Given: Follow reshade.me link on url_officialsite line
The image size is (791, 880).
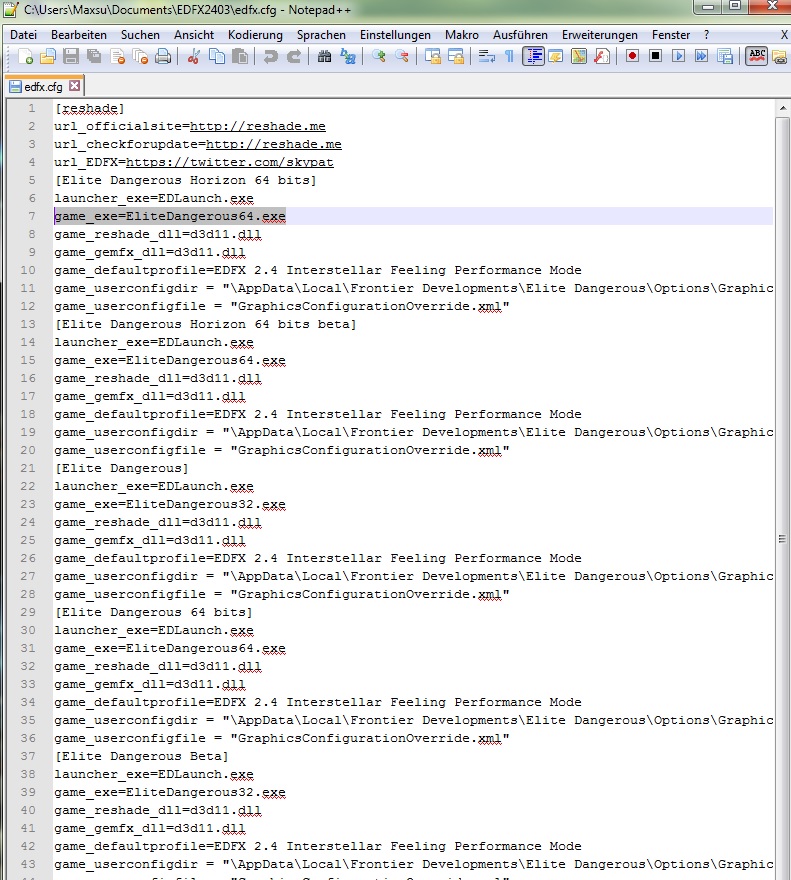Looking at the screenshot, I should [258, 126].
